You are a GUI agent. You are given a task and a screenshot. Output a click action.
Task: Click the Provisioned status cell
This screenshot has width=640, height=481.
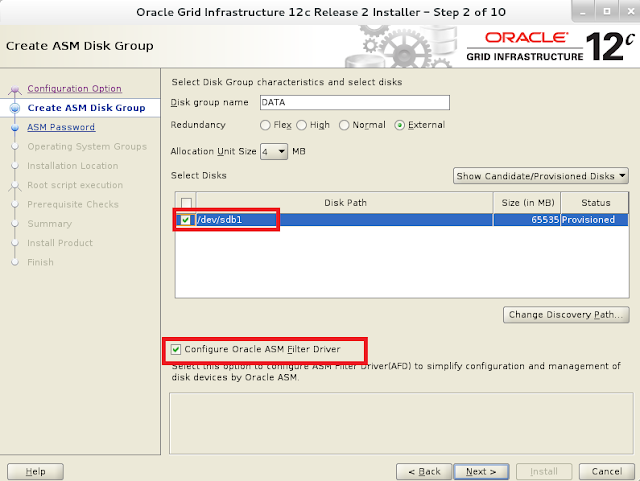(595, 220)
